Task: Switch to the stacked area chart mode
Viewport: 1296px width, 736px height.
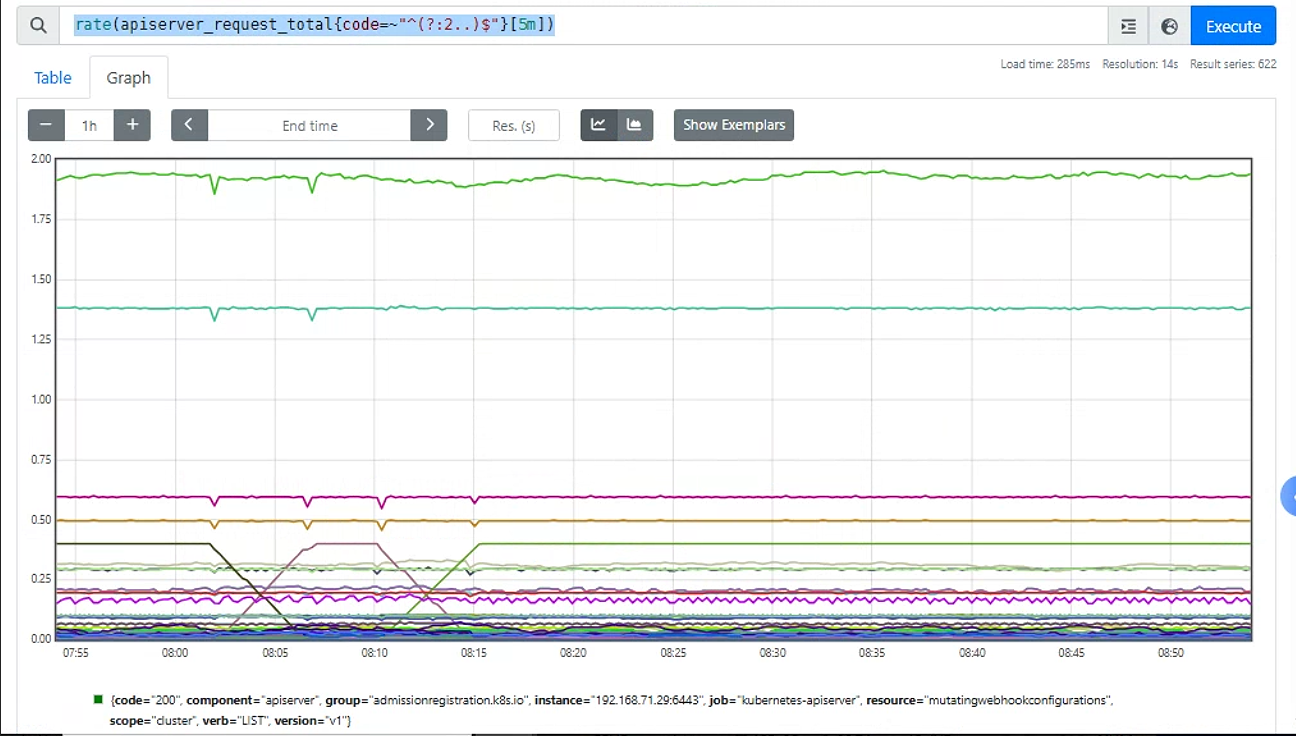Action: click(635, 125)
